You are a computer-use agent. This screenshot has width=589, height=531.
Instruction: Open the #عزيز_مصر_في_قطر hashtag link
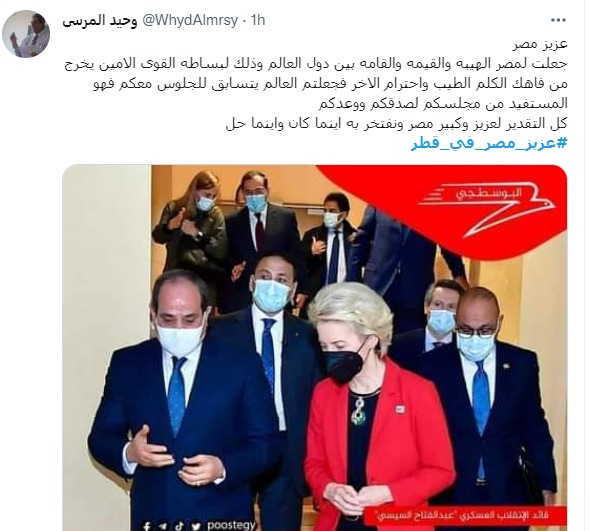489,144
